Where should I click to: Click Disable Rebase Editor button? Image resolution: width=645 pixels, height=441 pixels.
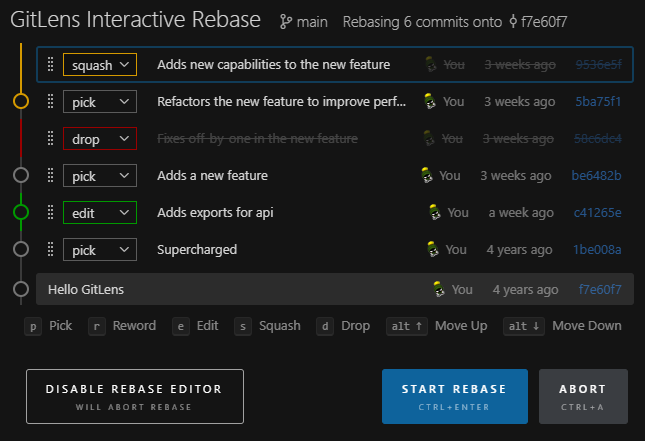pos(134,396)
